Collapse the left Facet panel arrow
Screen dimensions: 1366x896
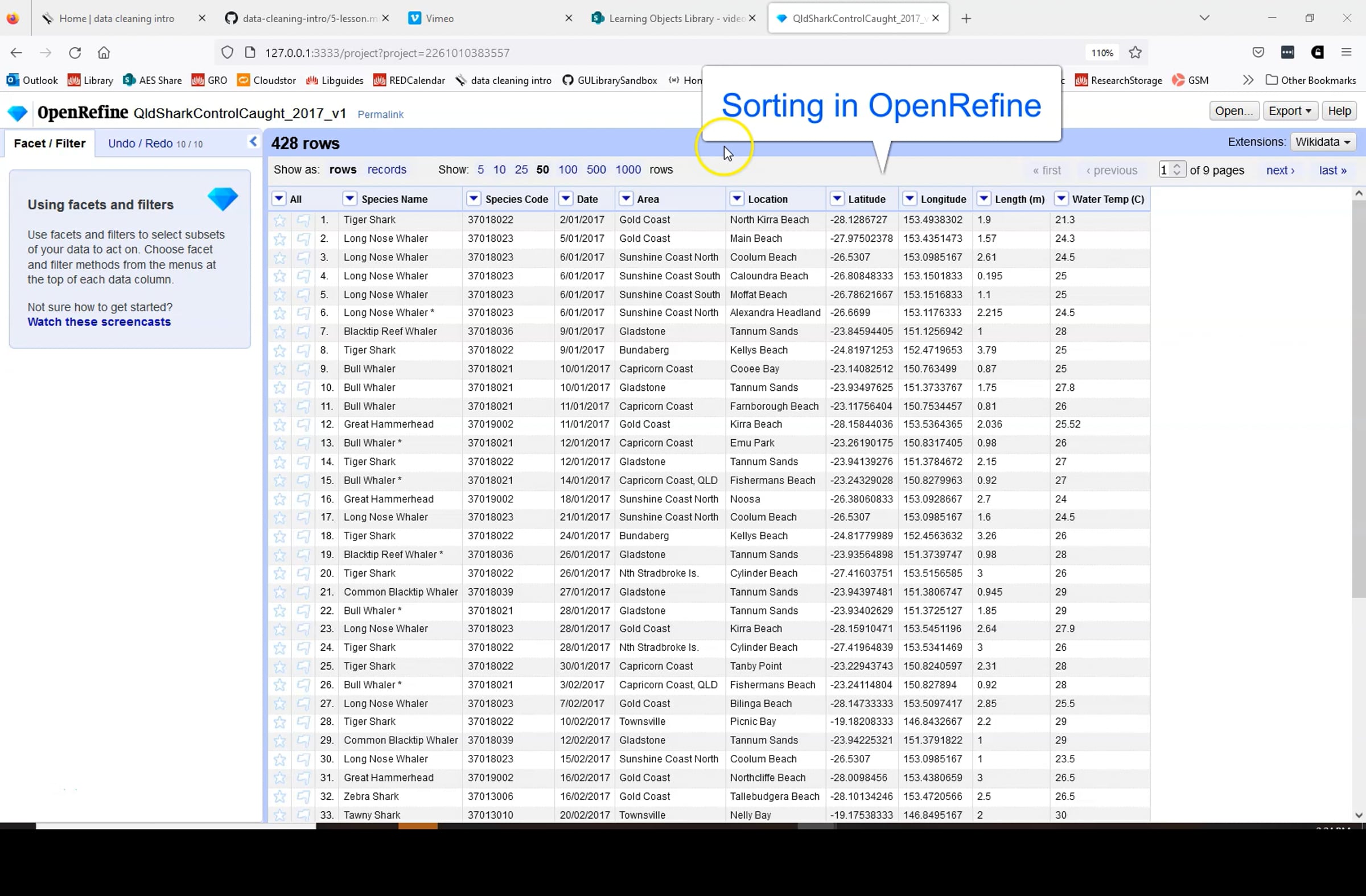(x=253, y=142)
